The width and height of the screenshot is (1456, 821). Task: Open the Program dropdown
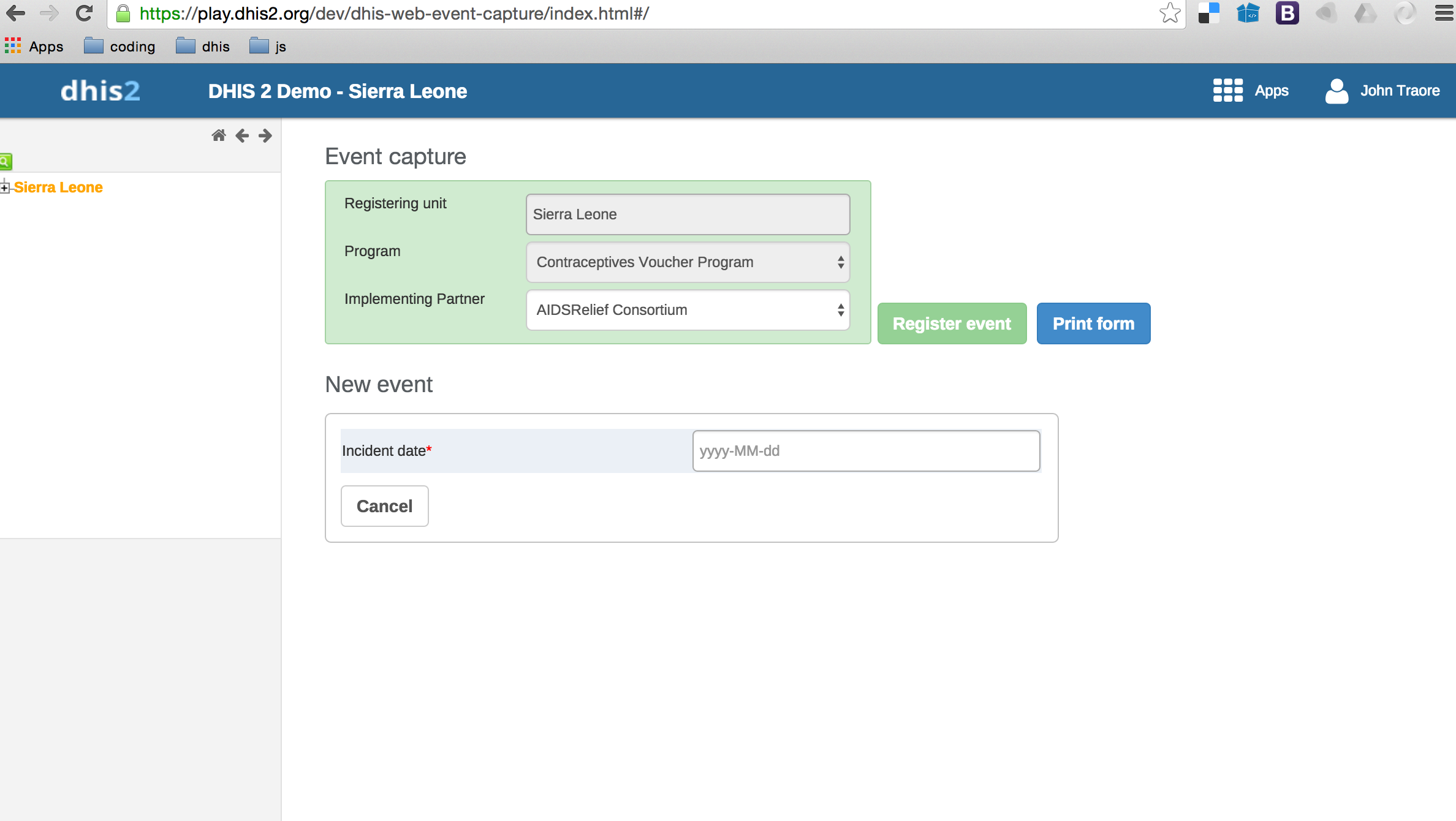coord(688,262)
